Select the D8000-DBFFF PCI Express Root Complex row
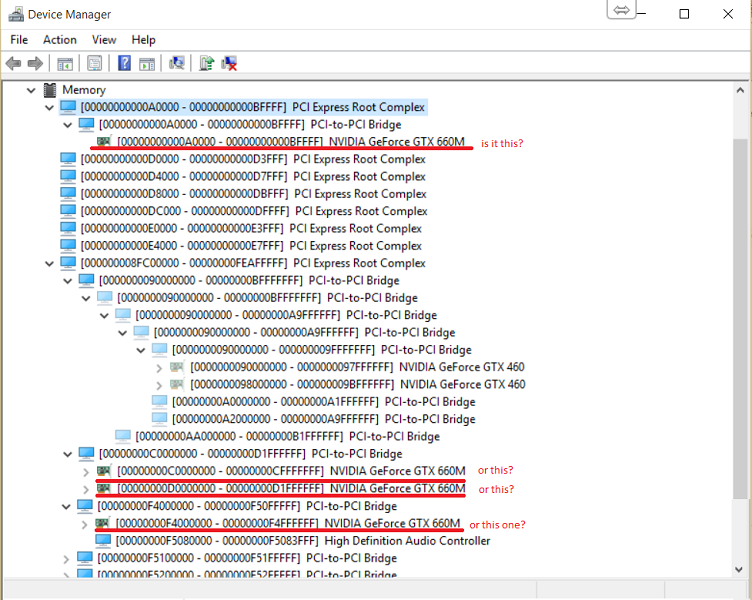This screenshot has height=600, width=752. tap(243, 194)
